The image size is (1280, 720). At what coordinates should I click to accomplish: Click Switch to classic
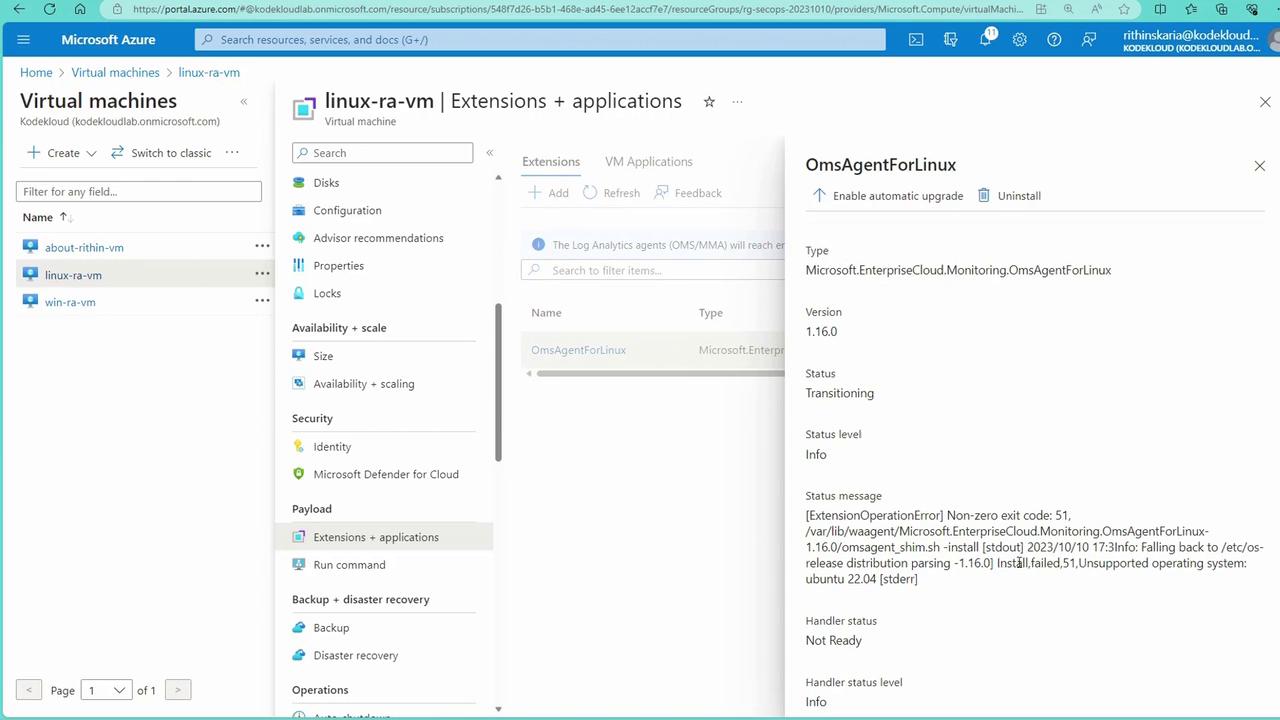pos(160,153)
